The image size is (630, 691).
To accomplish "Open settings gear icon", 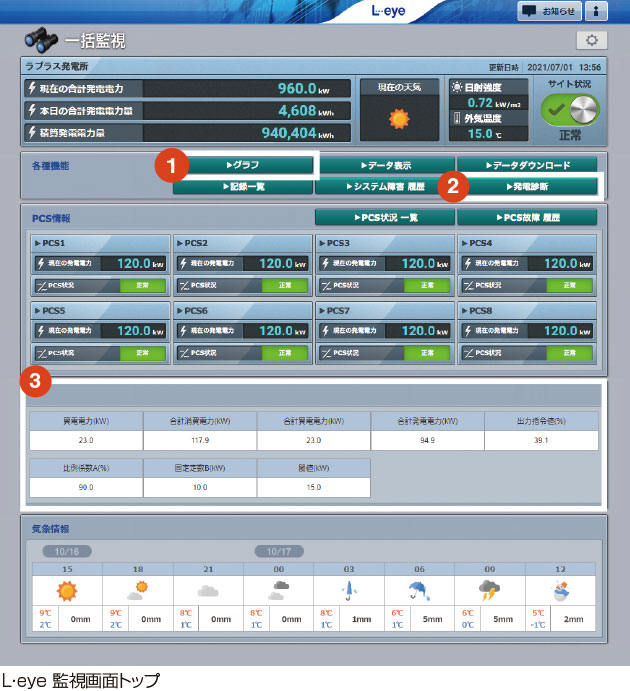I will click(x=592, y=40).
